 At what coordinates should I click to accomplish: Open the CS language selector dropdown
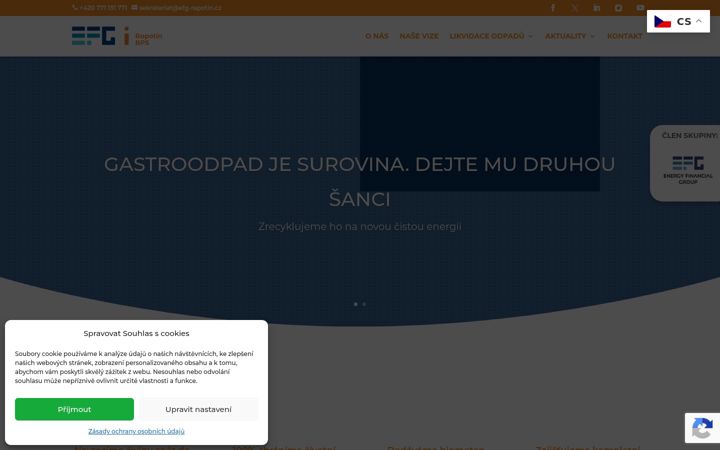[x=678, y=21]
